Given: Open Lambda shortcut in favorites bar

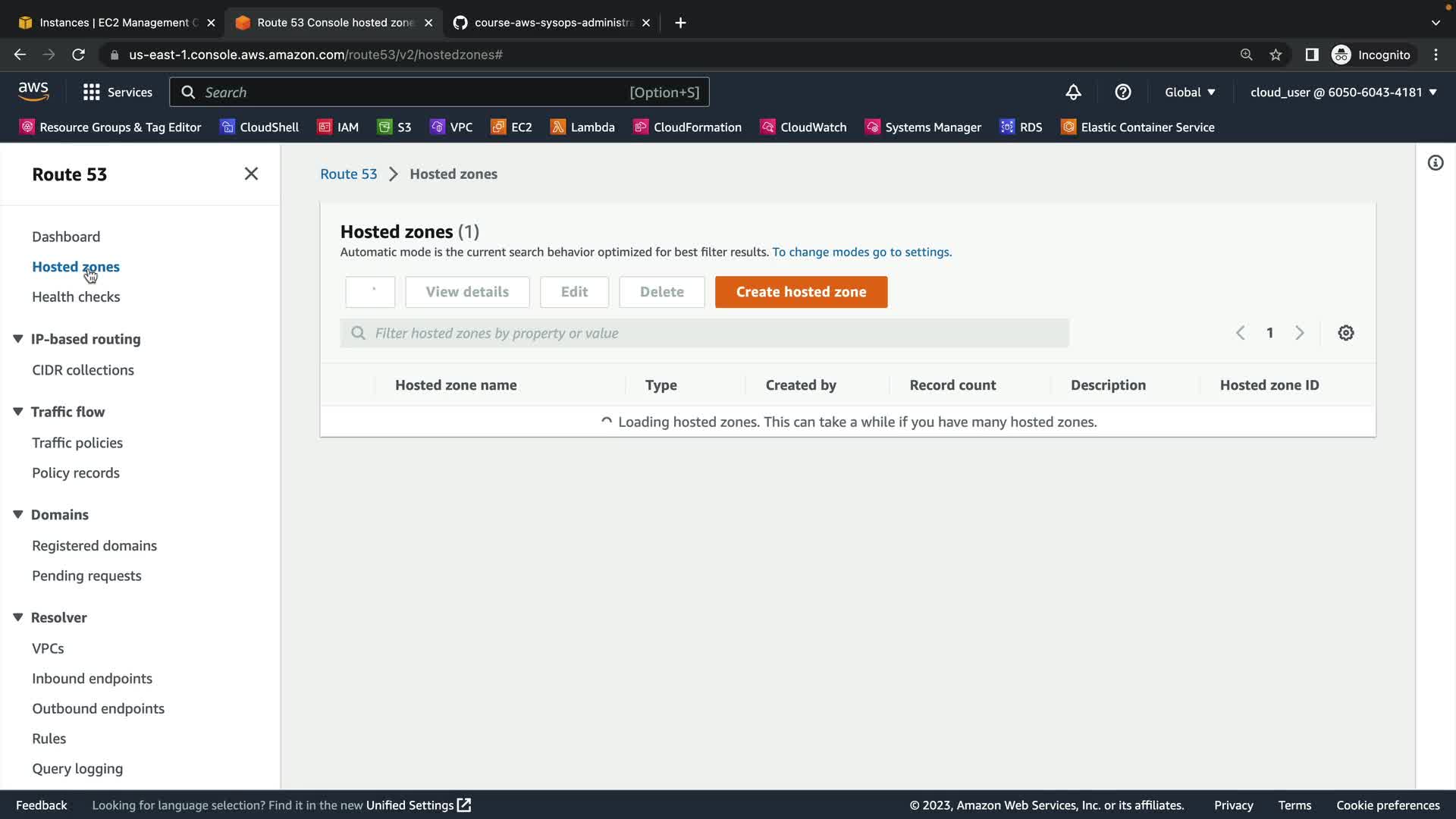Looking at the screenshot, I should click(582, 127).
